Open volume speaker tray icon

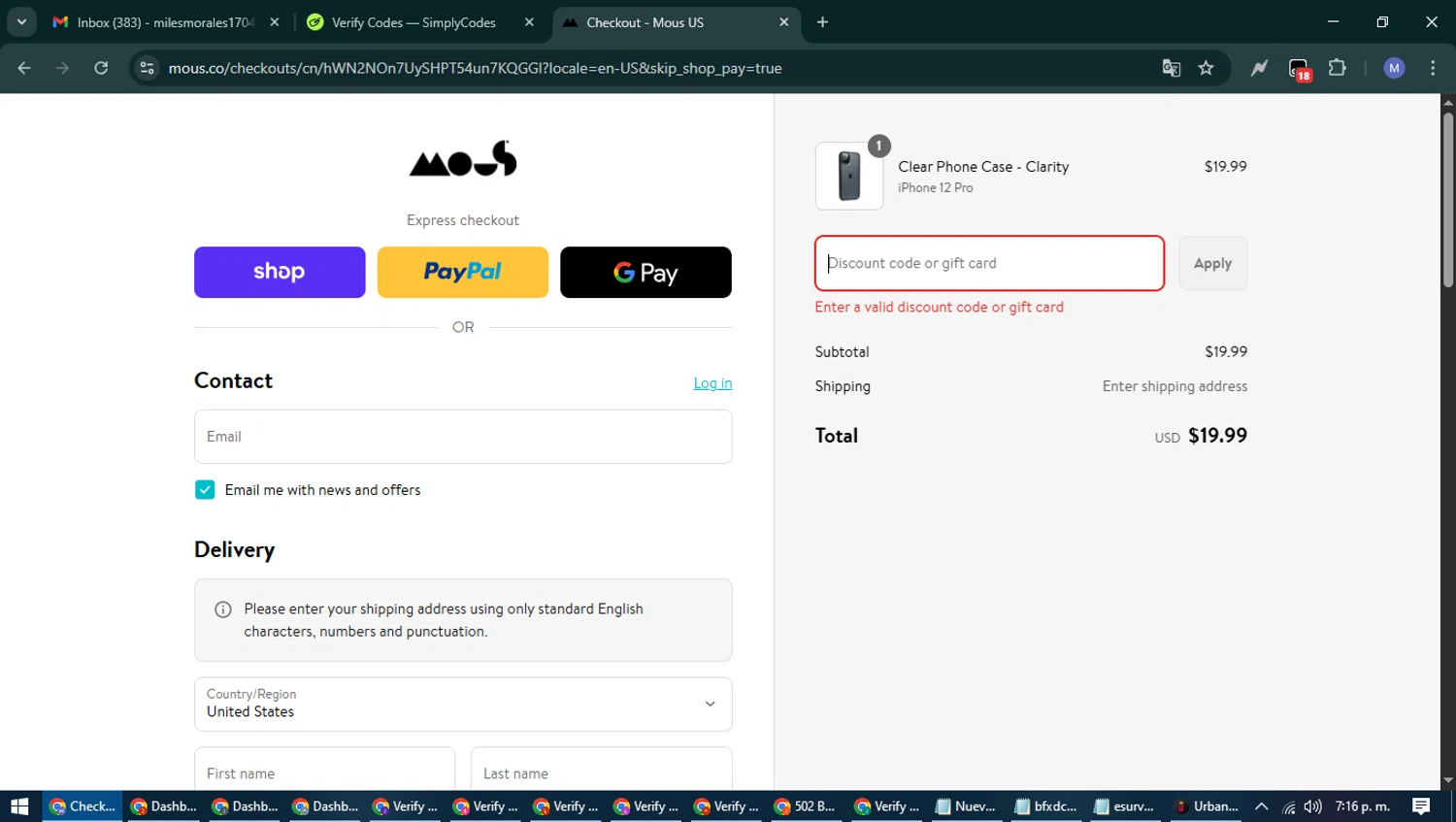point(1313,806)
